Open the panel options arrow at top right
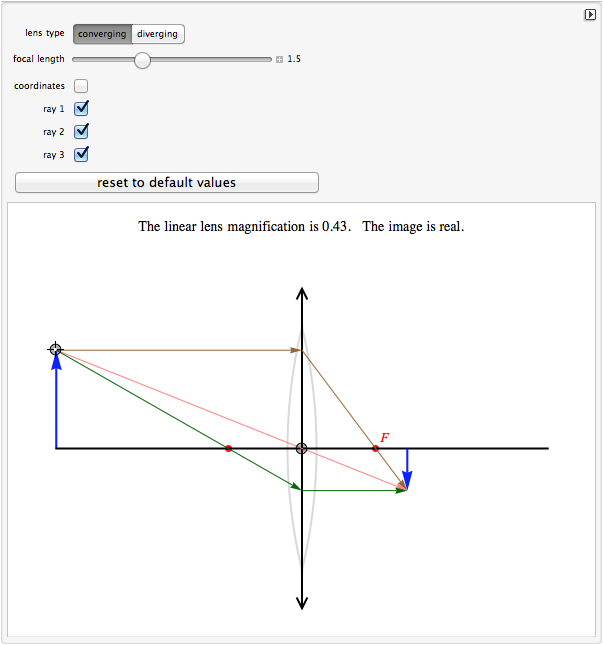This screenshot has height=645, width=603. [x=590, y=15]
